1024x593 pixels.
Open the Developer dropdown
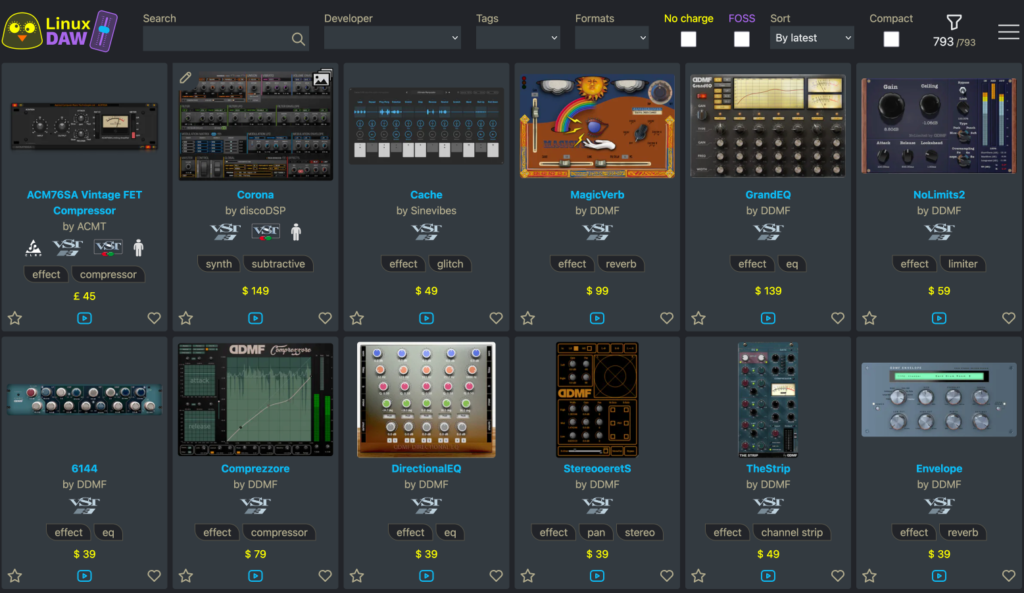point(392,38)
